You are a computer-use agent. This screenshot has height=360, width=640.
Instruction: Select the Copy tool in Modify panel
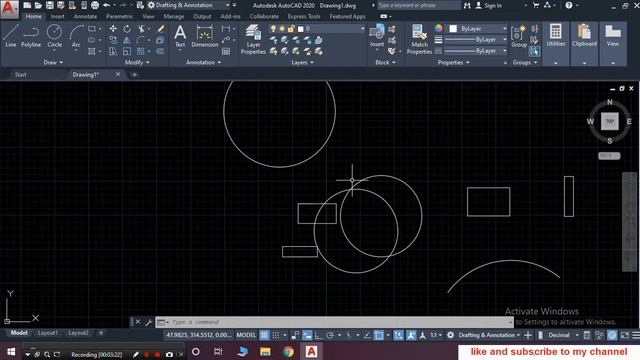point(113,40)
